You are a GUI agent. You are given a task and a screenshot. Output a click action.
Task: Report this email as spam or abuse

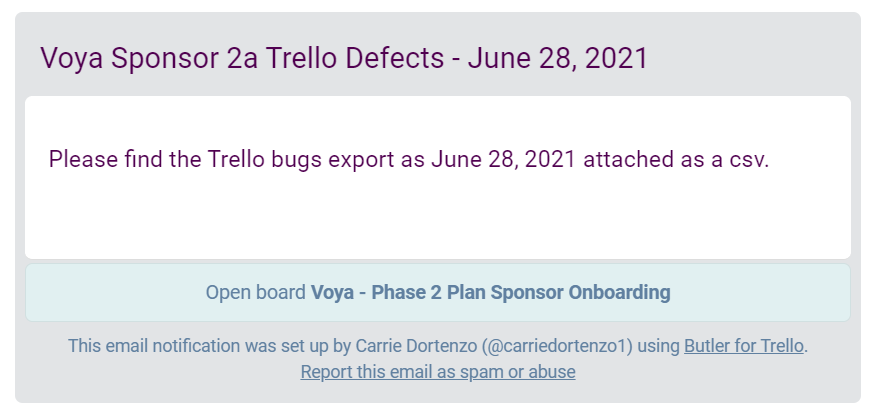pos(437,372)
